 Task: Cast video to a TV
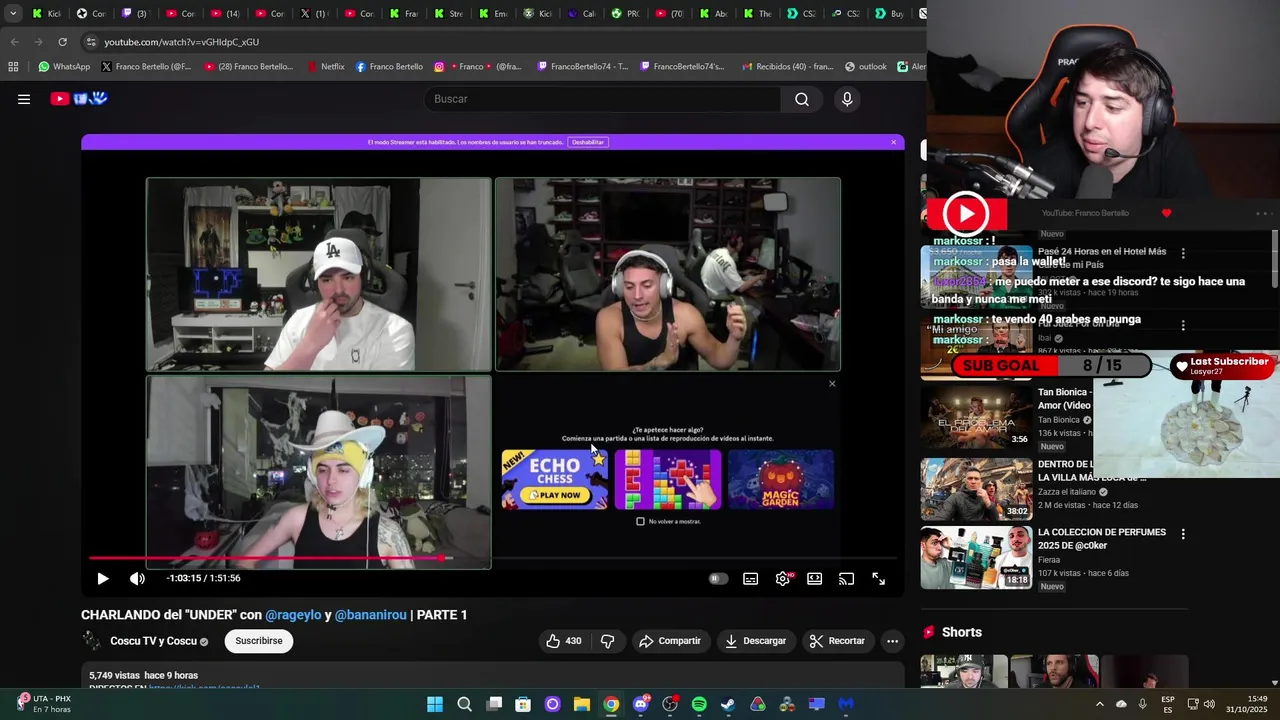pyautogui.click(x=847, y=579)
